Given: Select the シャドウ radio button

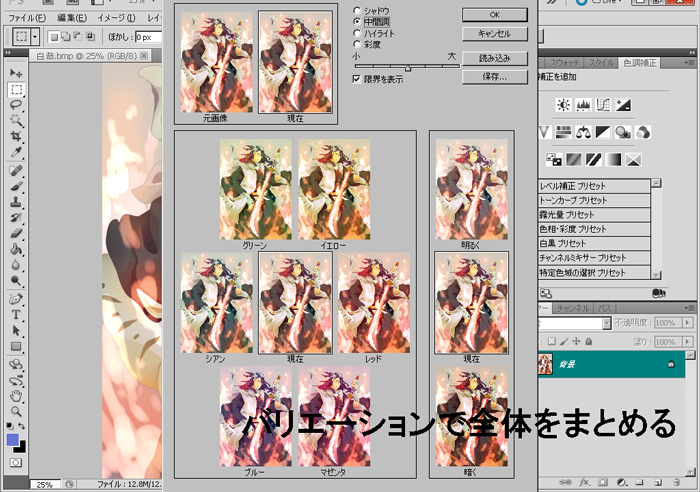Looking at the screenshot, I should tap(357, 10).
